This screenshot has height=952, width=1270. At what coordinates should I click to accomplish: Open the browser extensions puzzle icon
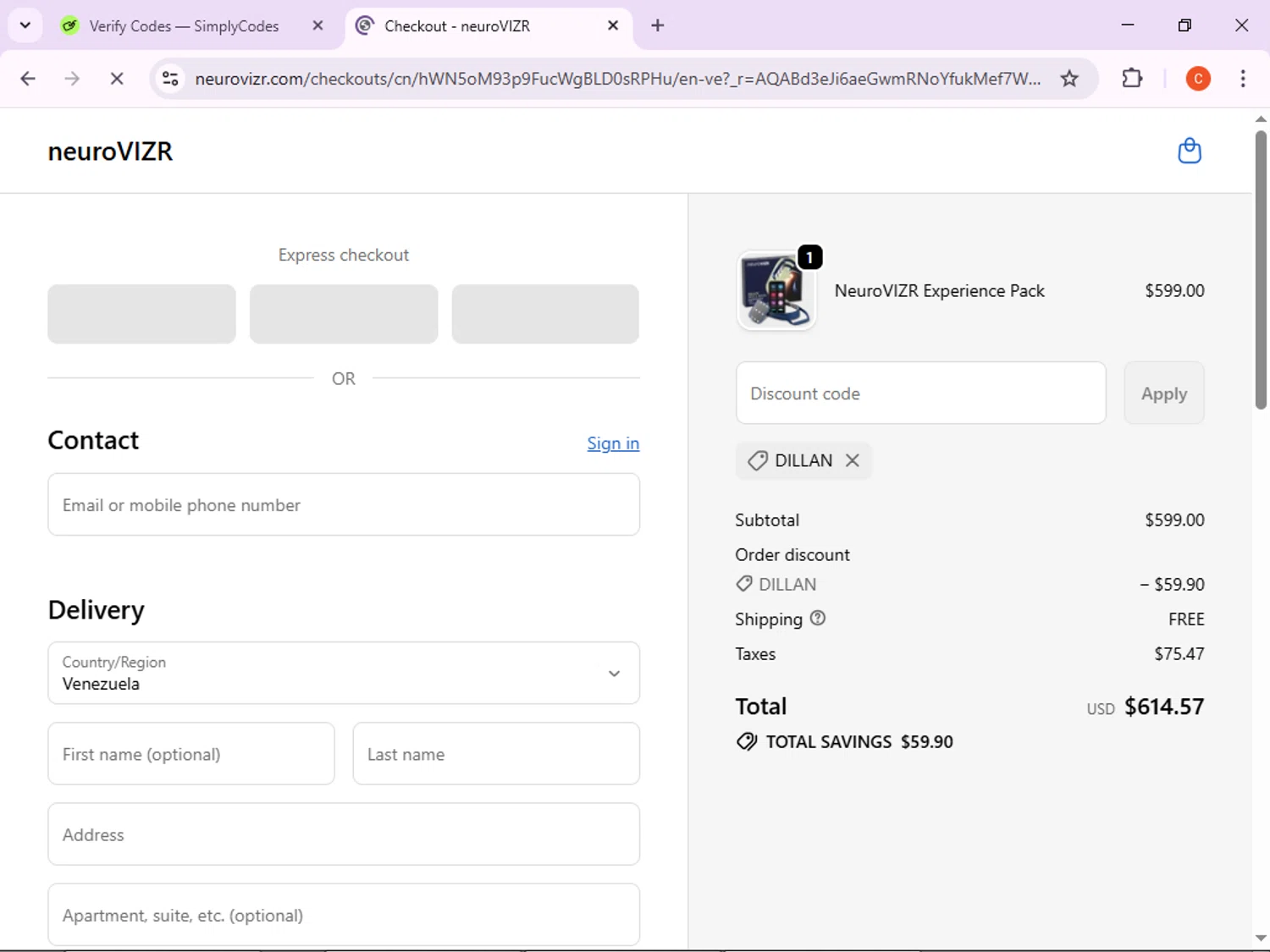(1132, 79)
